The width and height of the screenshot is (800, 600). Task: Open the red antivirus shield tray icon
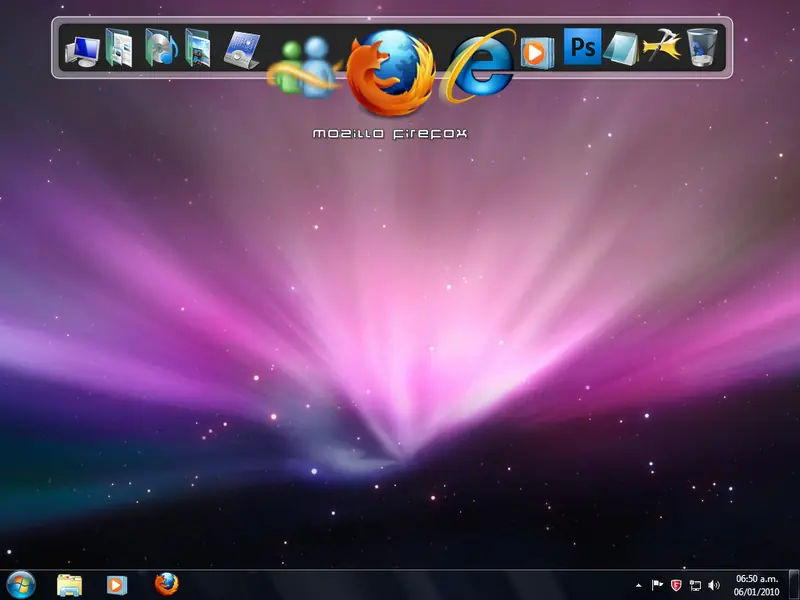(676, 585)
